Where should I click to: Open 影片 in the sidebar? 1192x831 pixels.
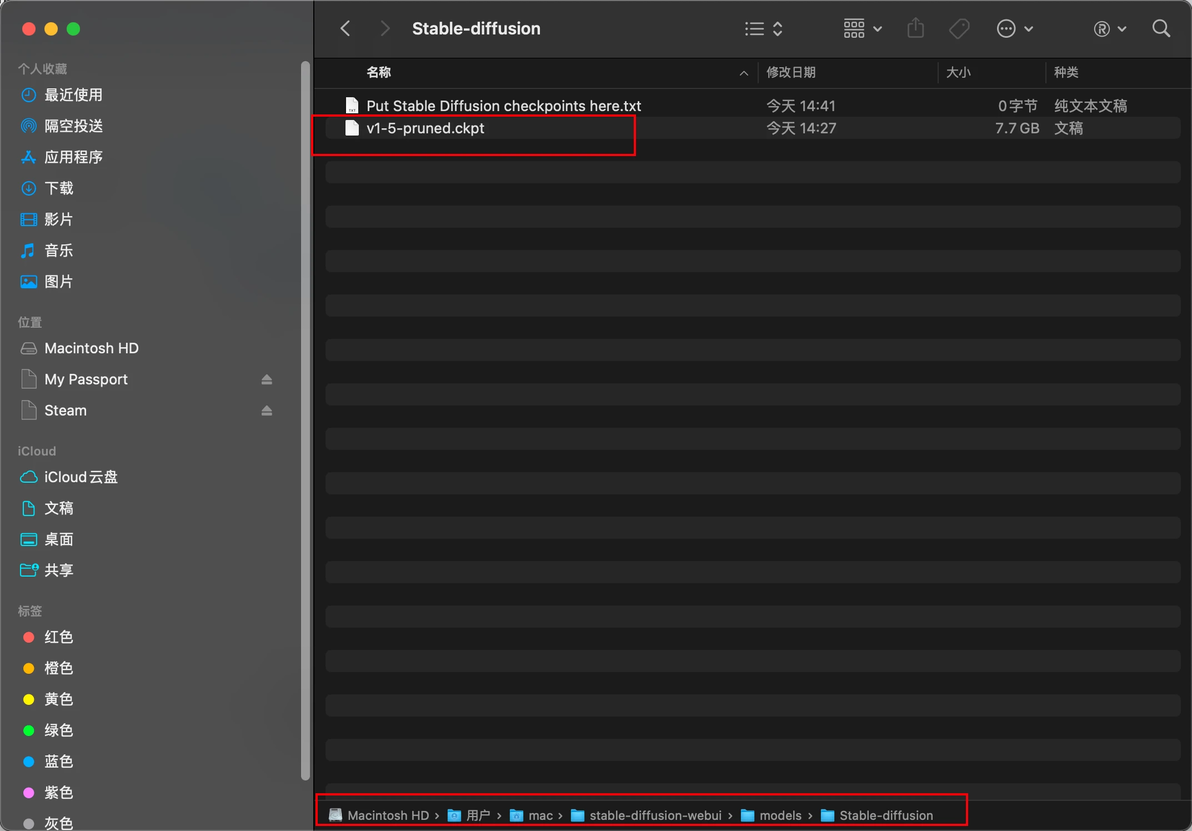point(59,220)
